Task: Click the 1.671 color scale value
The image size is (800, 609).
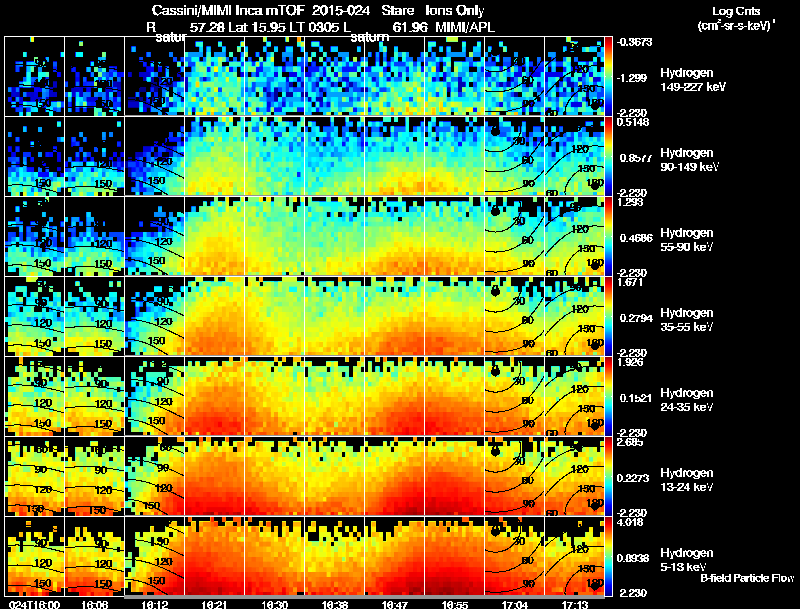Action: click(630, 282)
